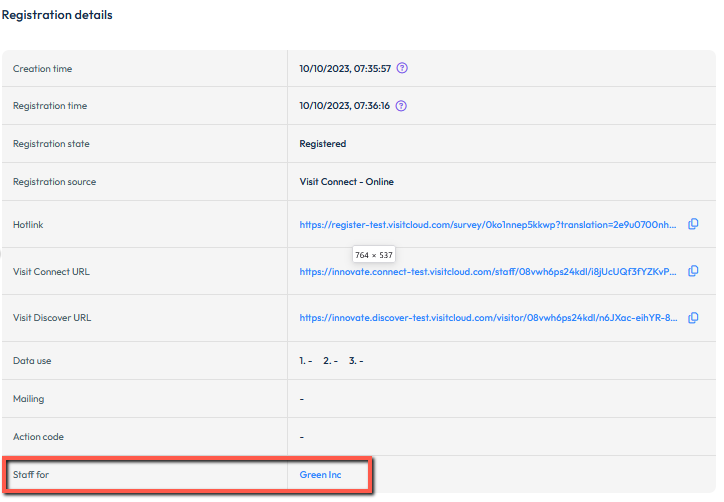This screenshot has height=502, width=724.
Task: Click the Registered state value
Action: coord(322,144)
